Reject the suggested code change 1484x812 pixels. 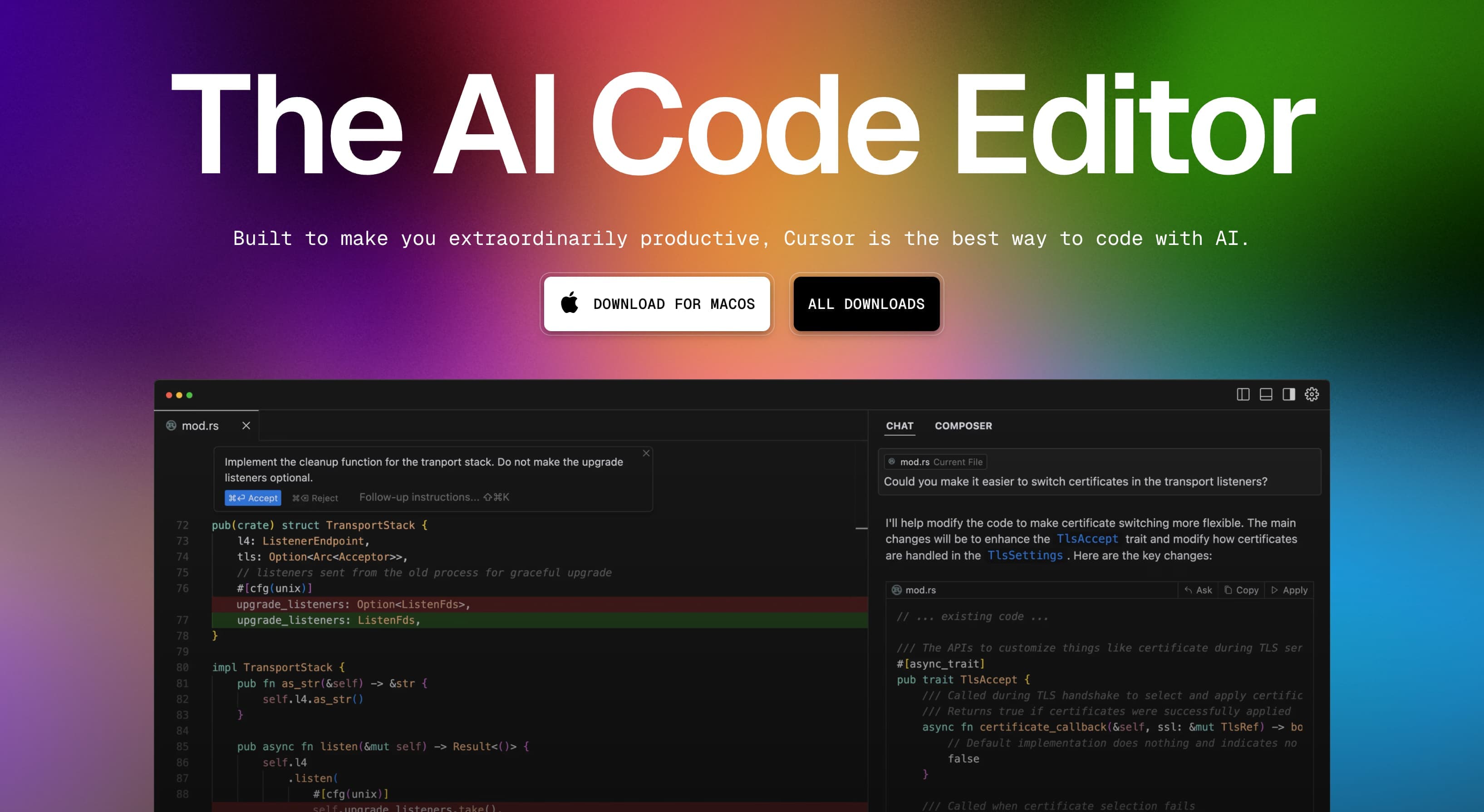[x=315, y=498]
